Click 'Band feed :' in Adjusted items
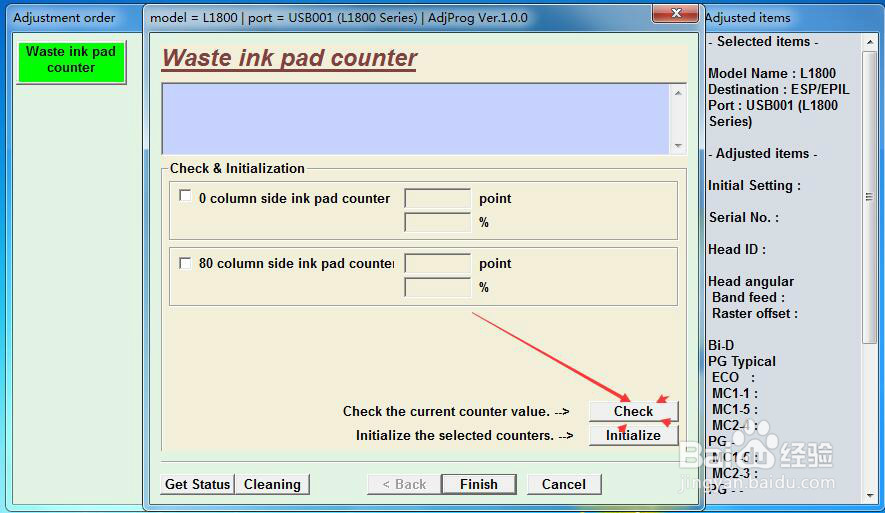This screenshot has height=513, width=885. pos(748,297)
